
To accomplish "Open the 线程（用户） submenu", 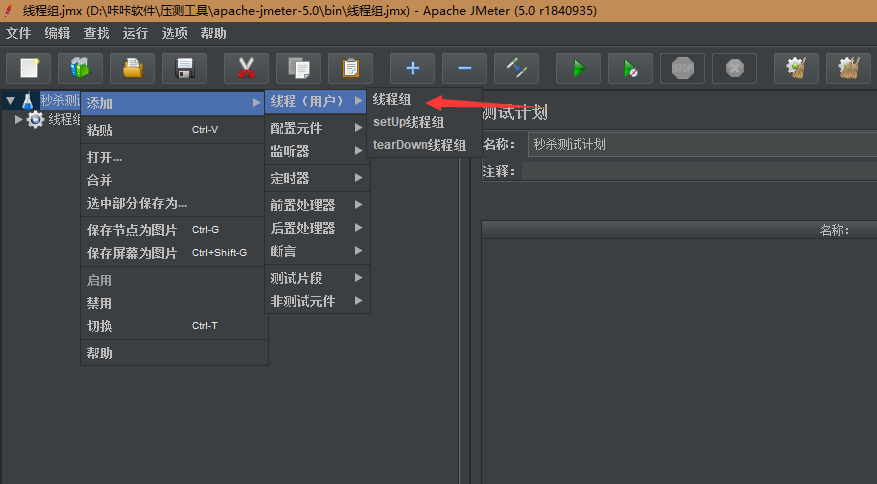I will pyautogui.click(x=316, y=101).
